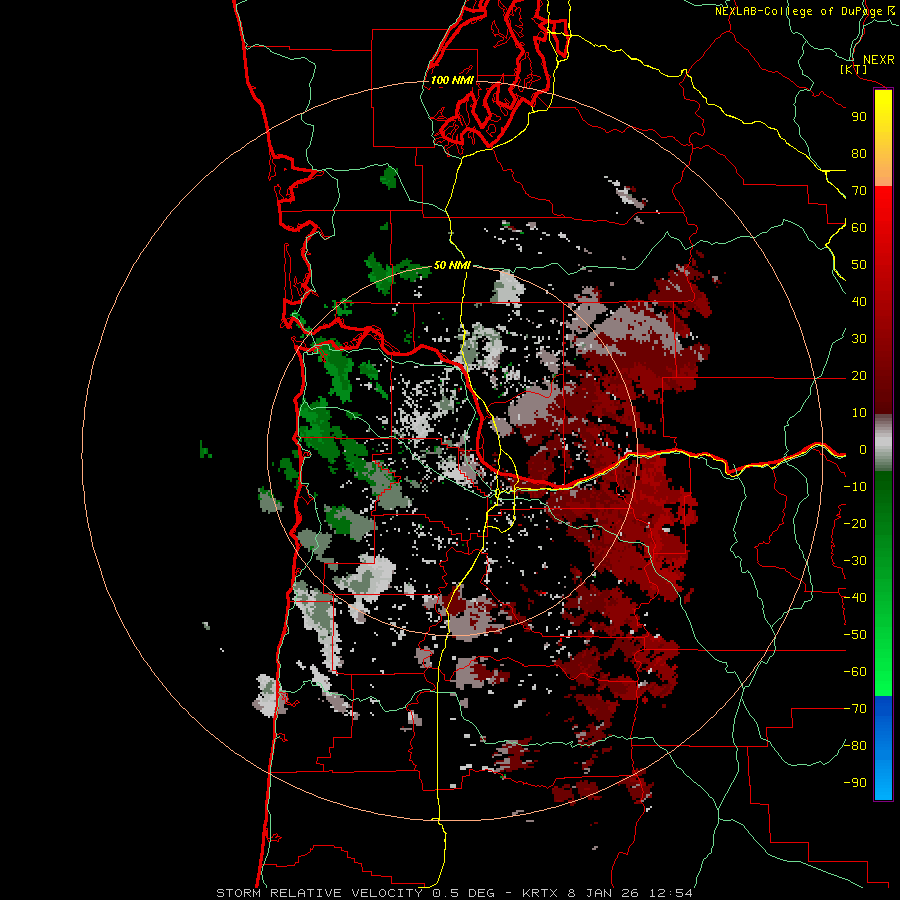This screenshot has height=900, width=900.
Task: Click the 20 value on the velocity scale
Action: 859,376
